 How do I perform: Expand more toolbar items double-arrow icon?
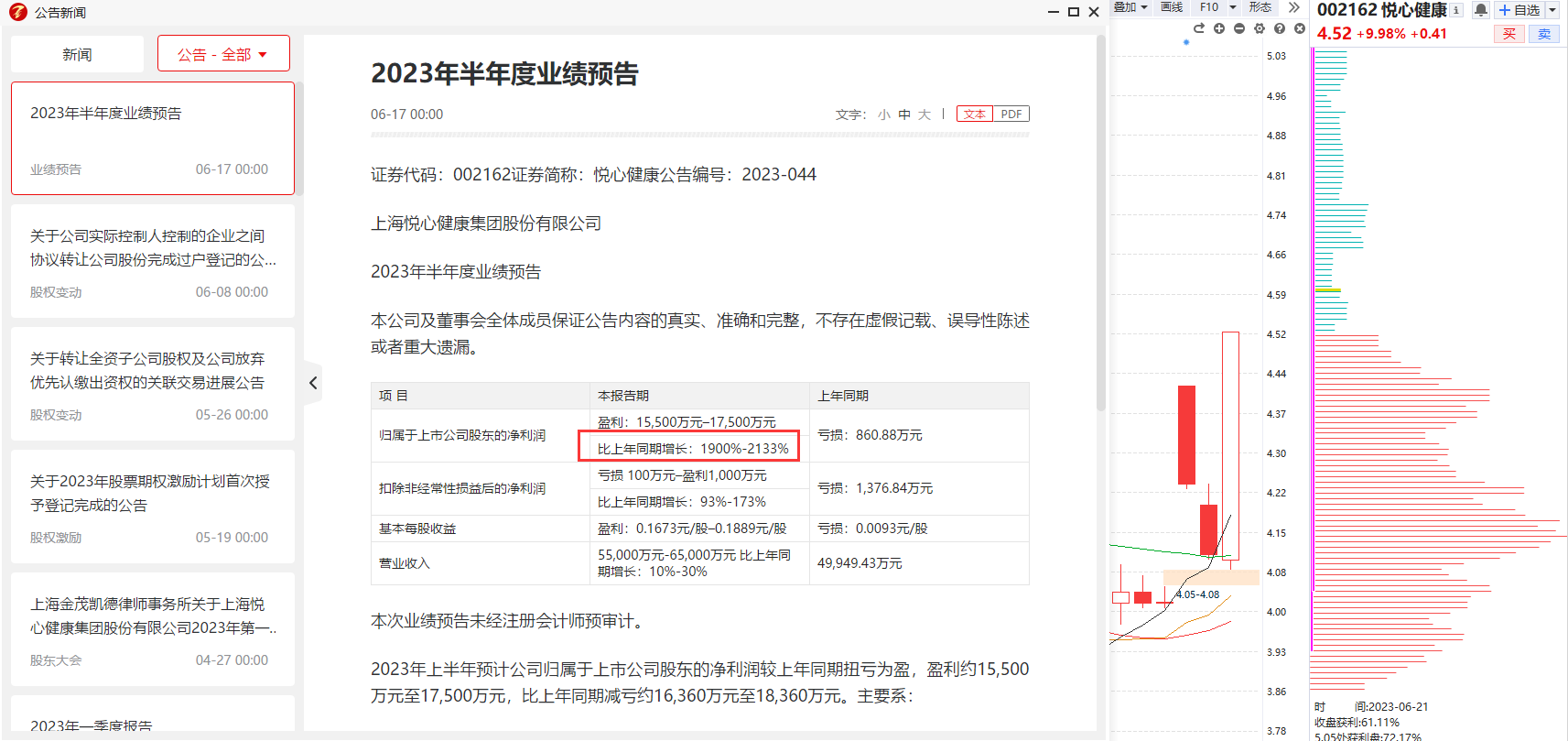1293,7
